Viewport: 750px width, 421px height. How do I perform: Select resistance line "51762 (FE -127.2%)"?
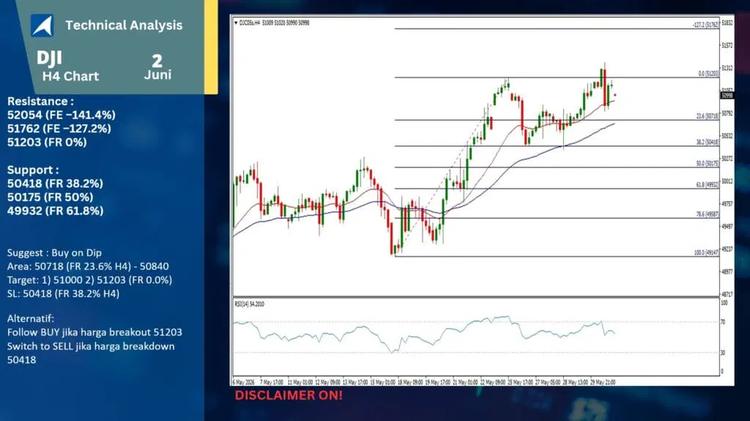59,129
